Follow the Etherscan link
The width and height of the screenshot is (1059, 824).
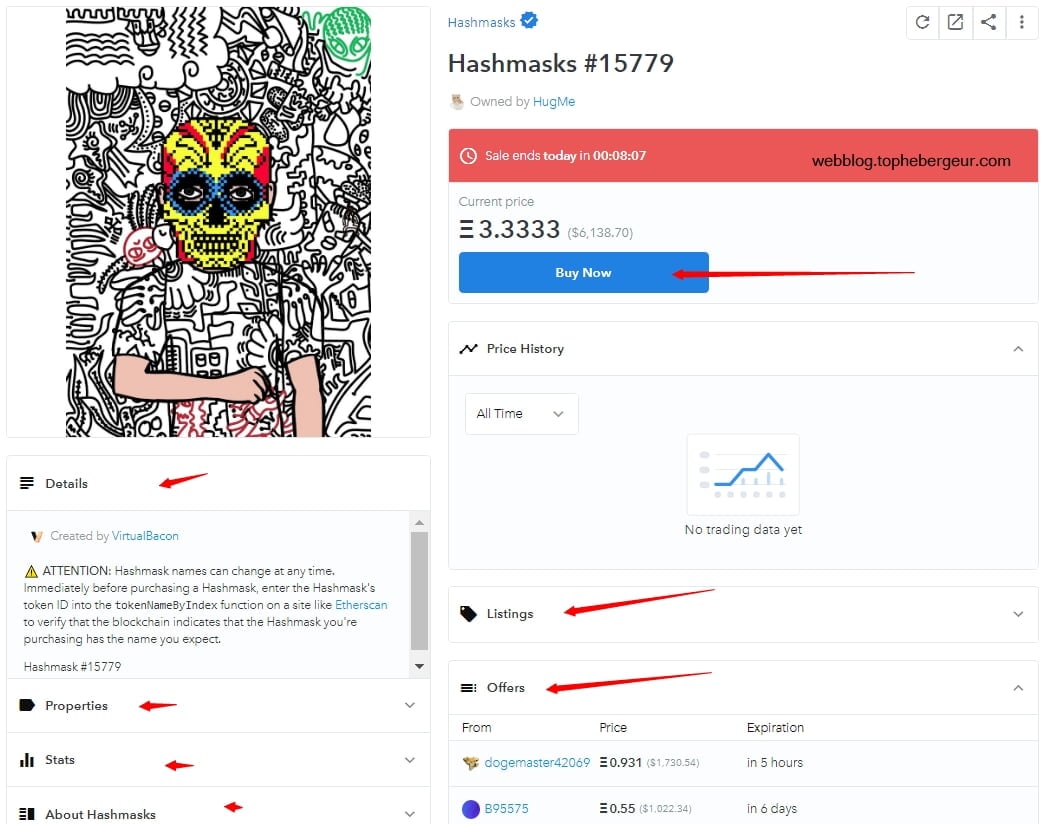click(361, 604)
